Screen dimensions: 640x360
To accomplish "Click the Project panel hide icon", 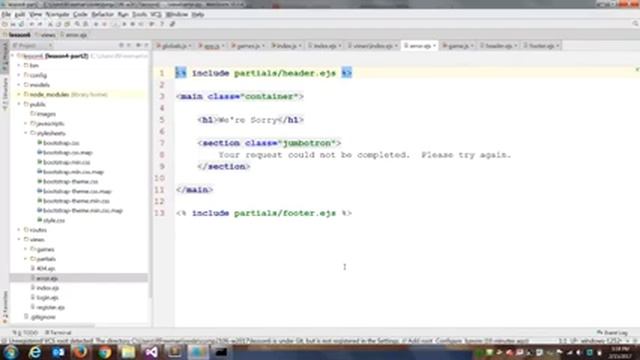I will click(x=146, y=45).
